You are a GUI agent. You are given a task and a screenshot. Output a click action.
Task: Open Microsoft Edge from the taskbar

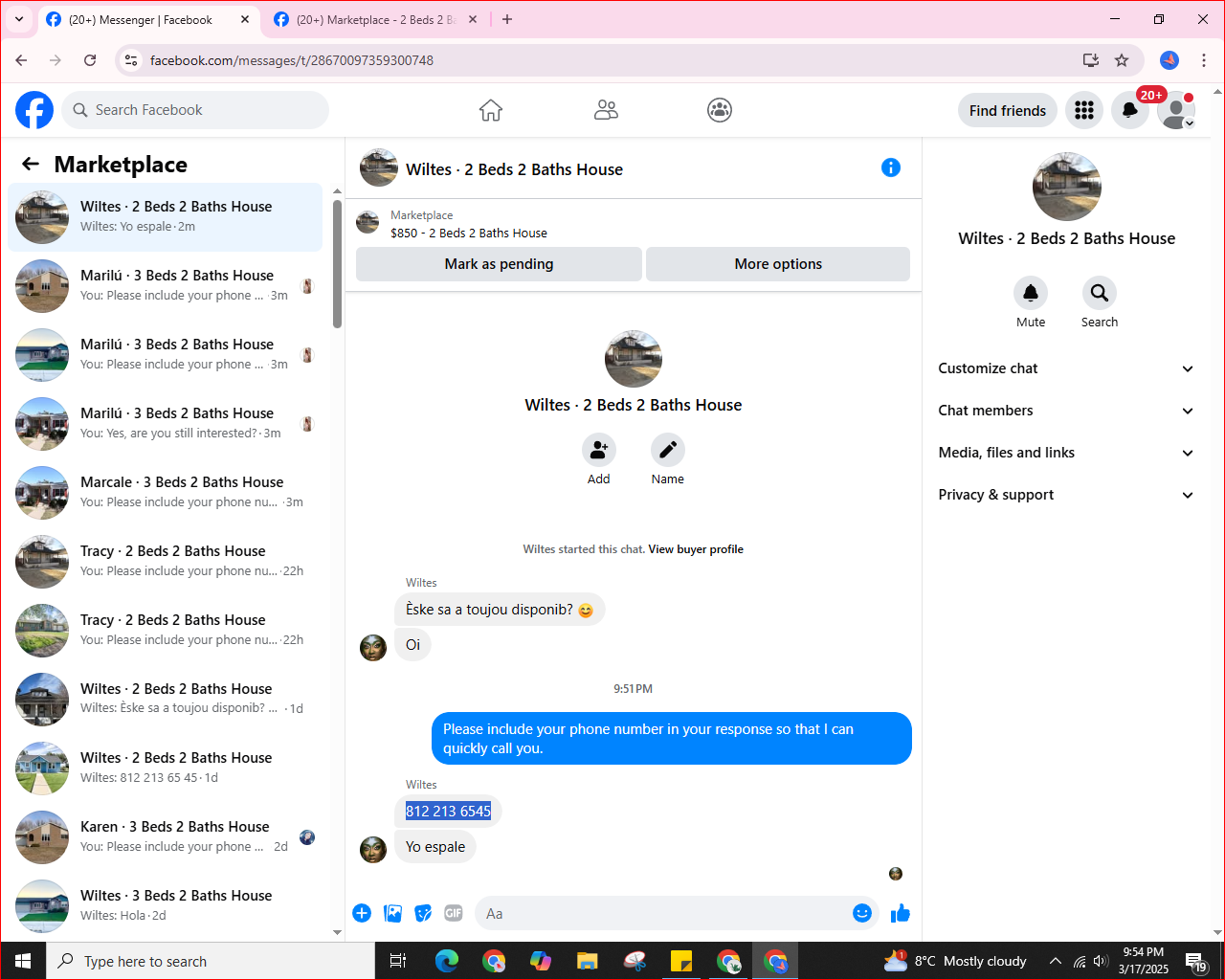click(447, 961)
